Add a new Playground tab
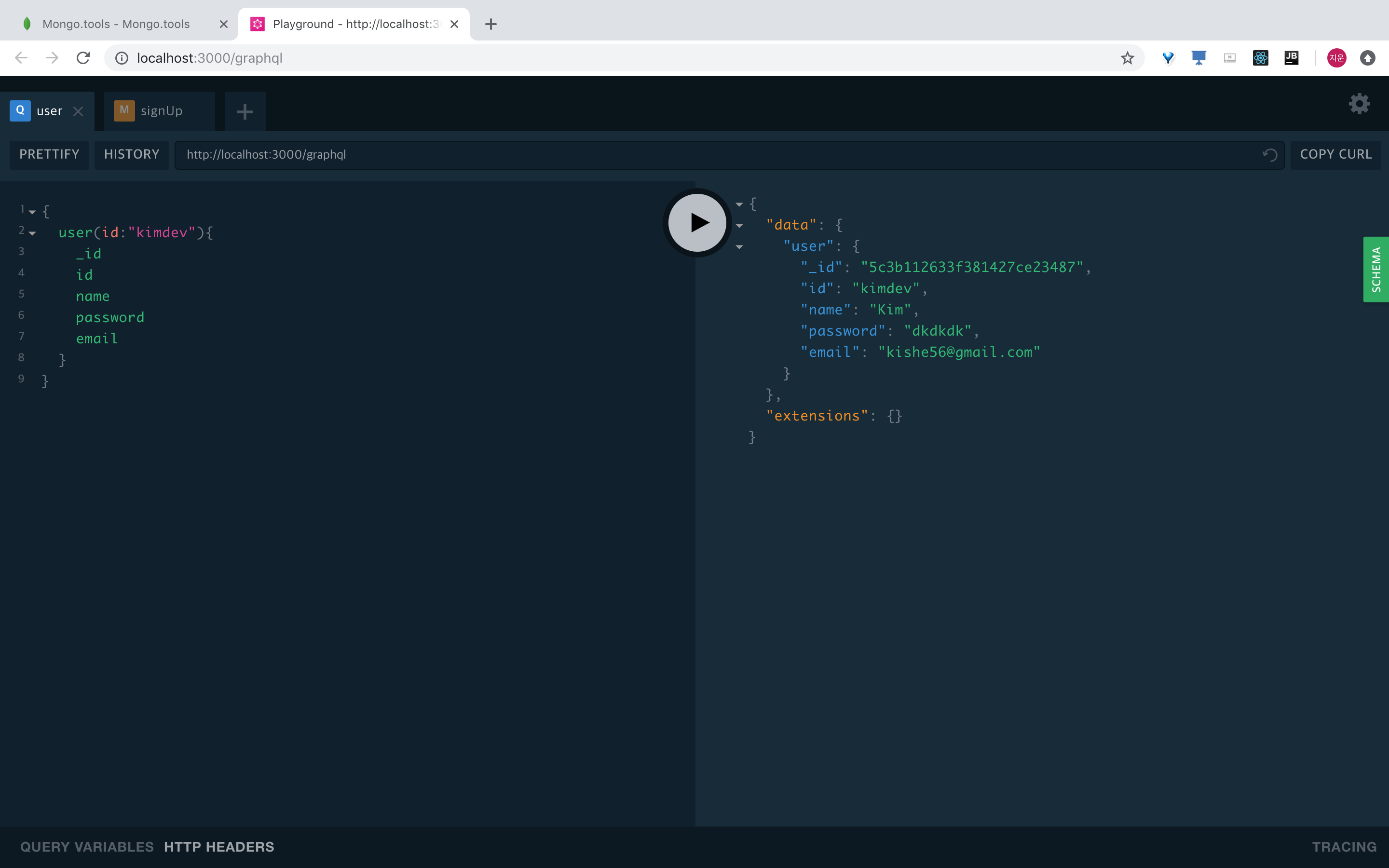 (245, 111)
